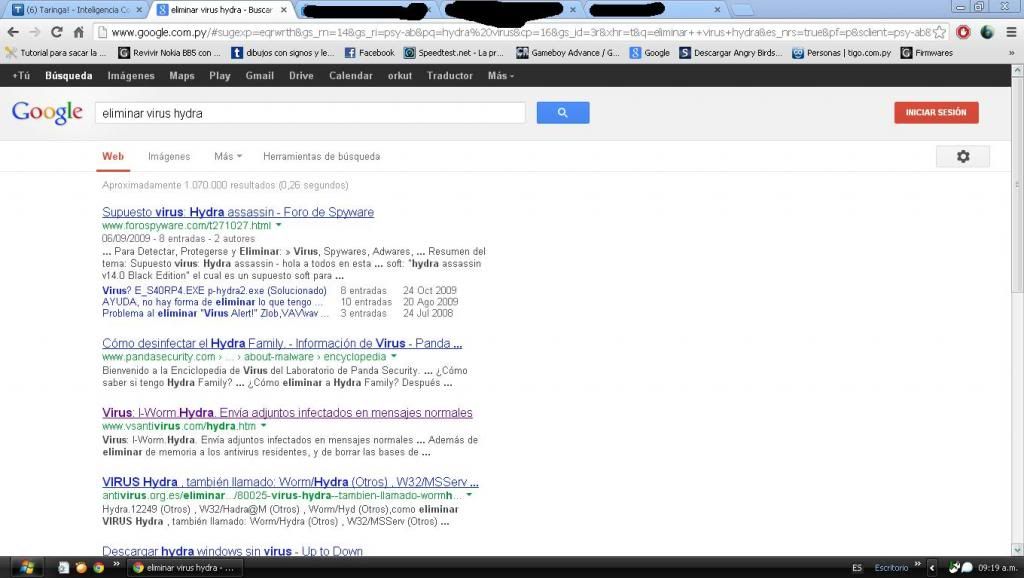This screenshot has width=1024, height=578.
Task: Expand the 'Más' dropdown under search box
Action: (228, 157)
